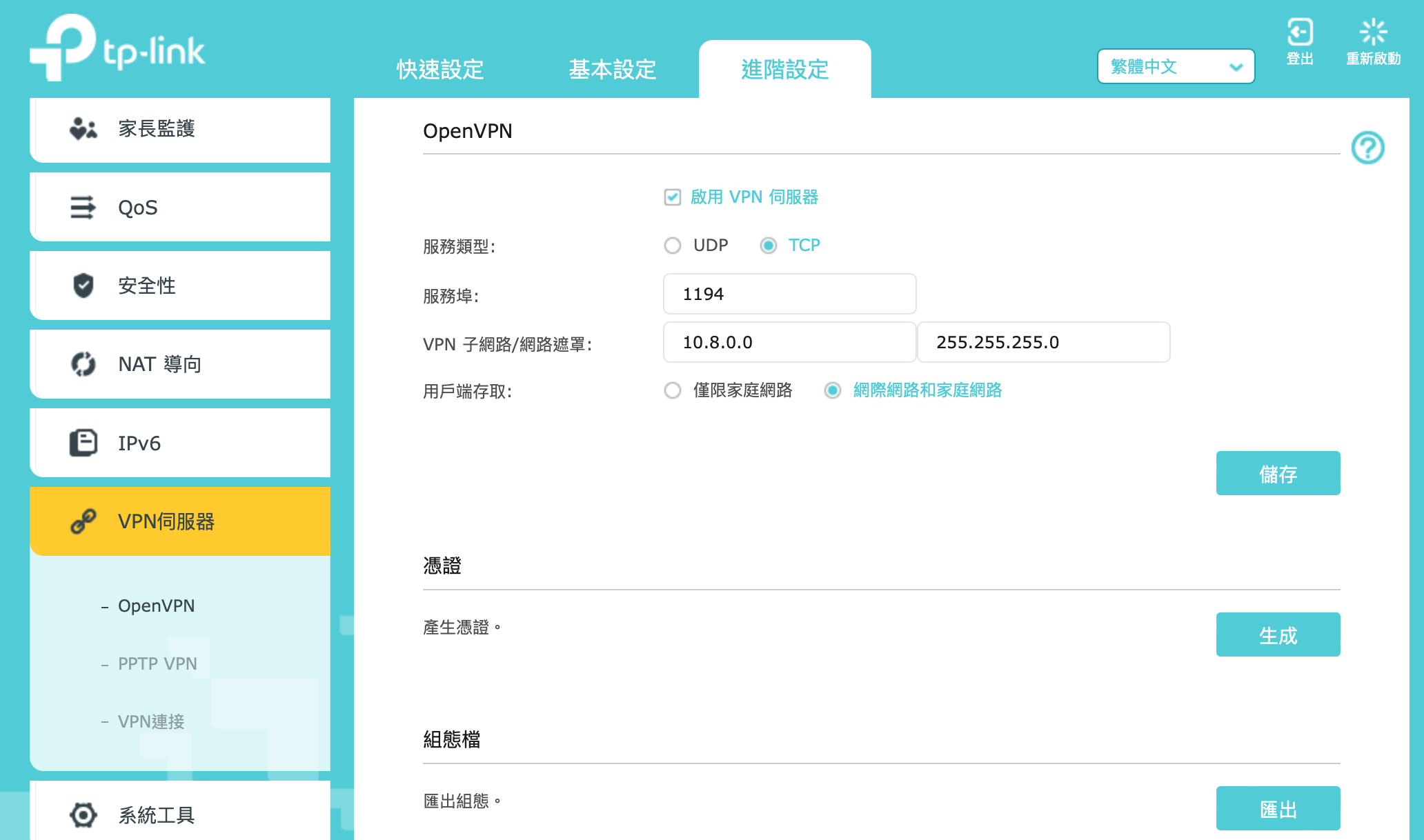Open the 安全性 menu item
This screenshot has width=1424, height=840.
pyautogui.click(x=180, y=286)
